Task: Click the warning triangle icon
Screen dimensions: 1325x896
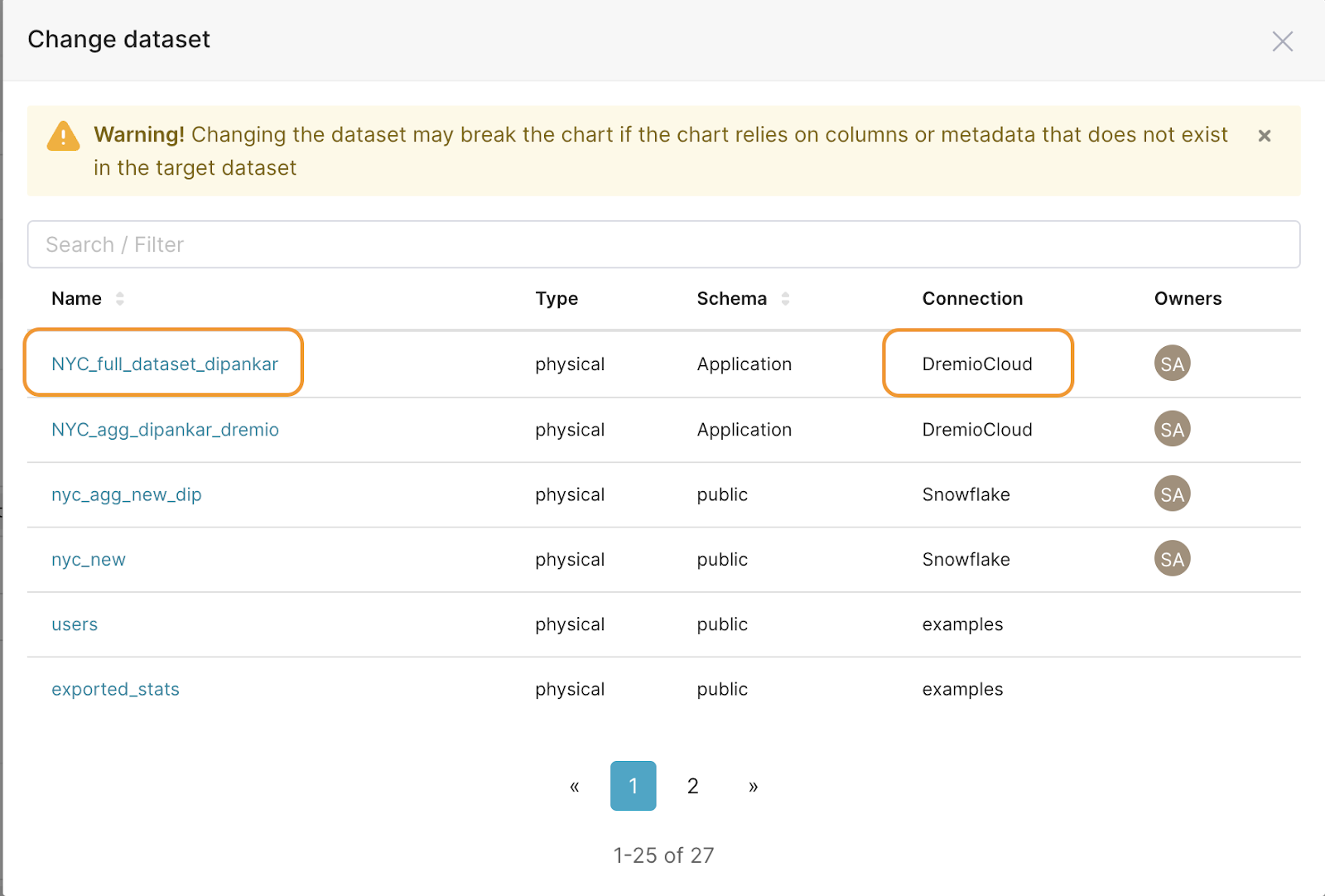Action: [x=63, y=136]
